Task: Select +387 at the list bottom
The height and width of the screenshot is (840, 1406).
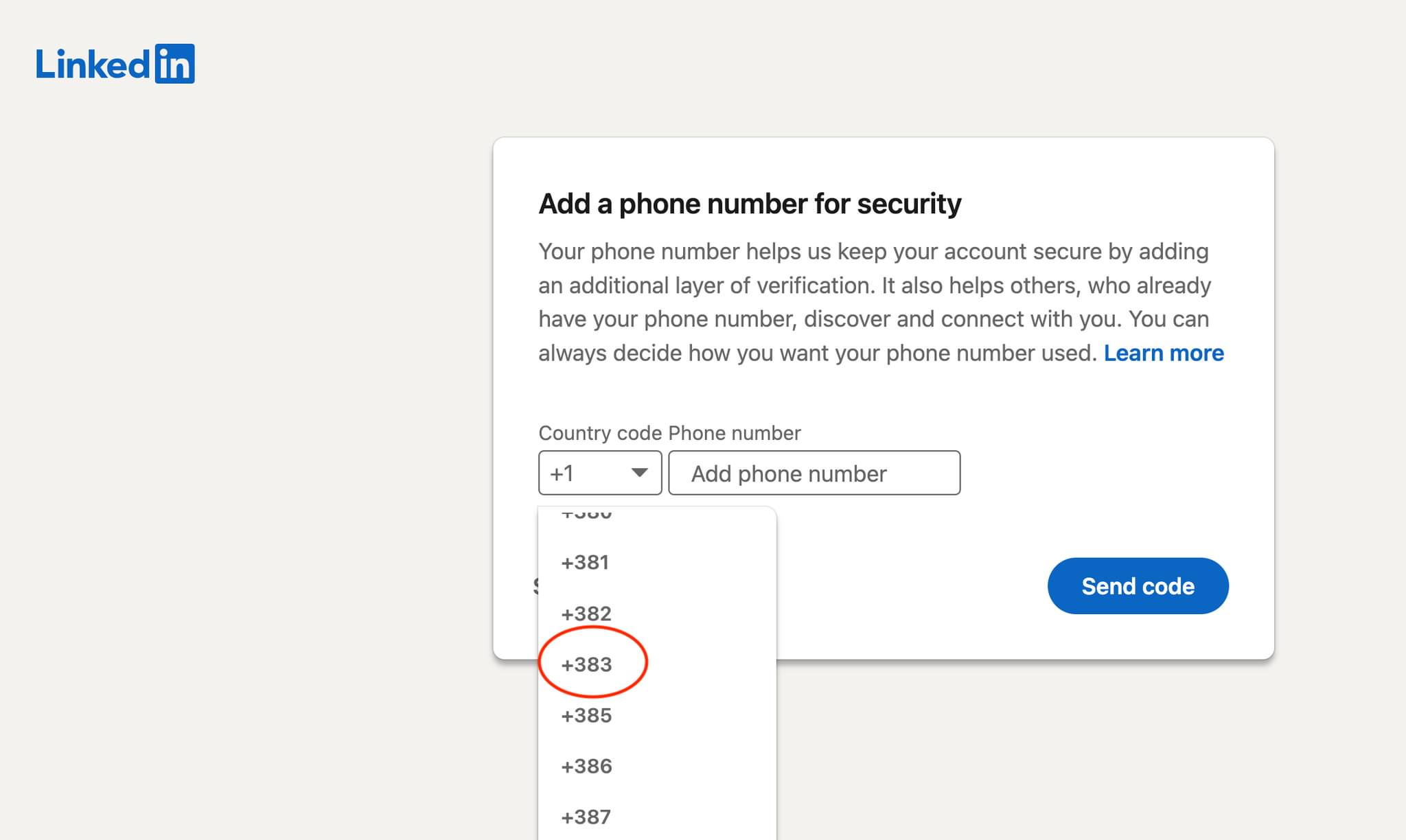Action: pyautogui.click(x=657, y=817)
